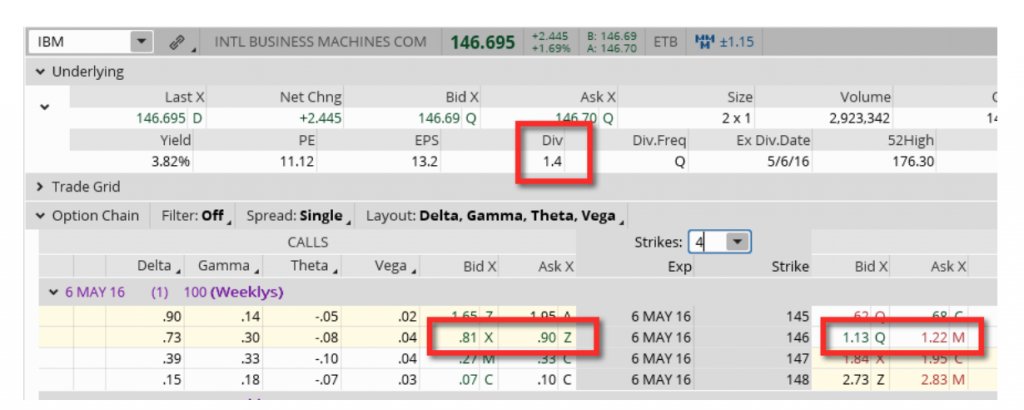Open the Filter: Off menu
This screenshot has width=1024, height=410.
click(x=196, y=215)
